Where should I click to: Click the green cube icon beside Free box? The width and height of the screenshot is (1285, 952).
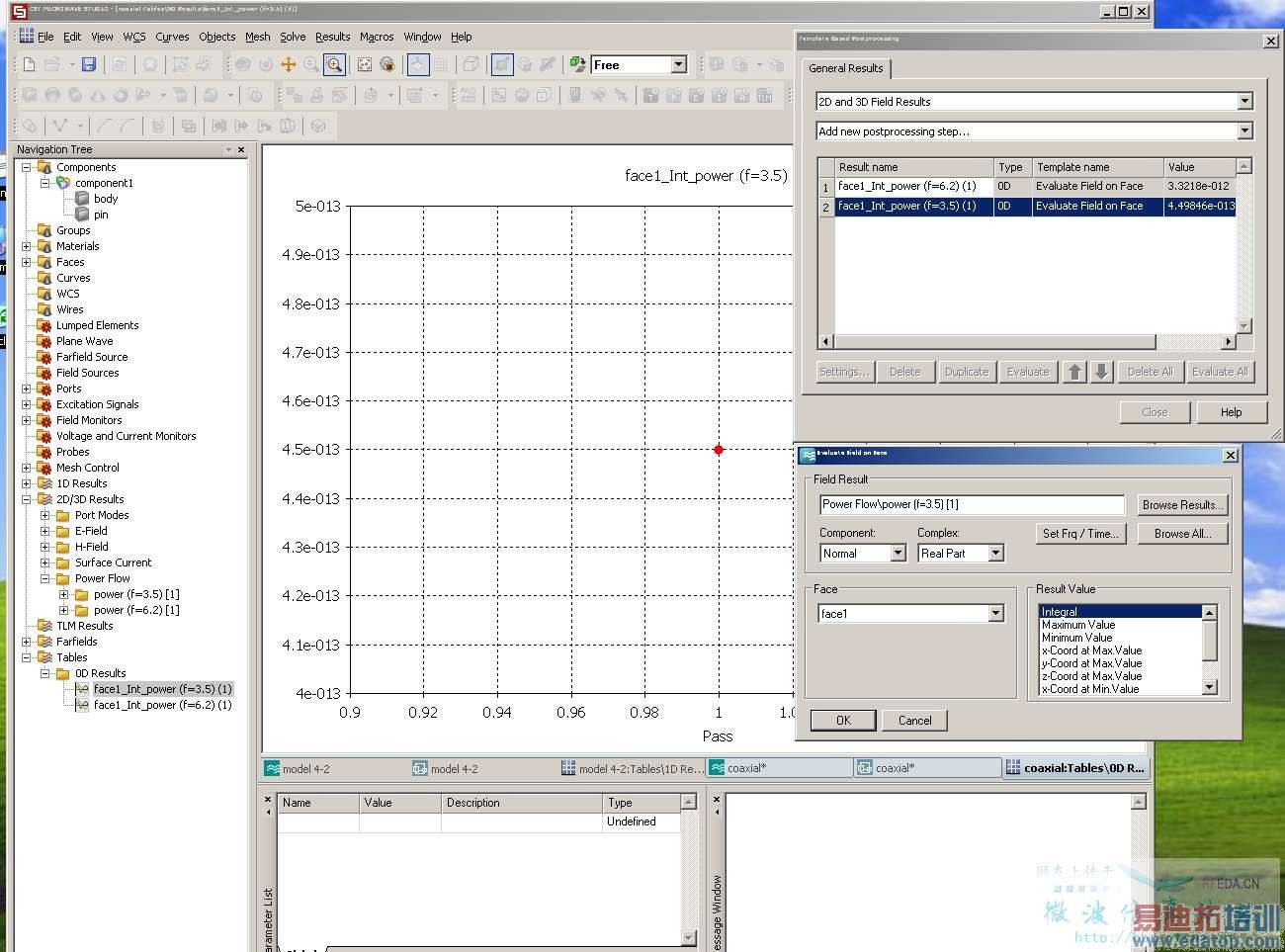point(578,64)
